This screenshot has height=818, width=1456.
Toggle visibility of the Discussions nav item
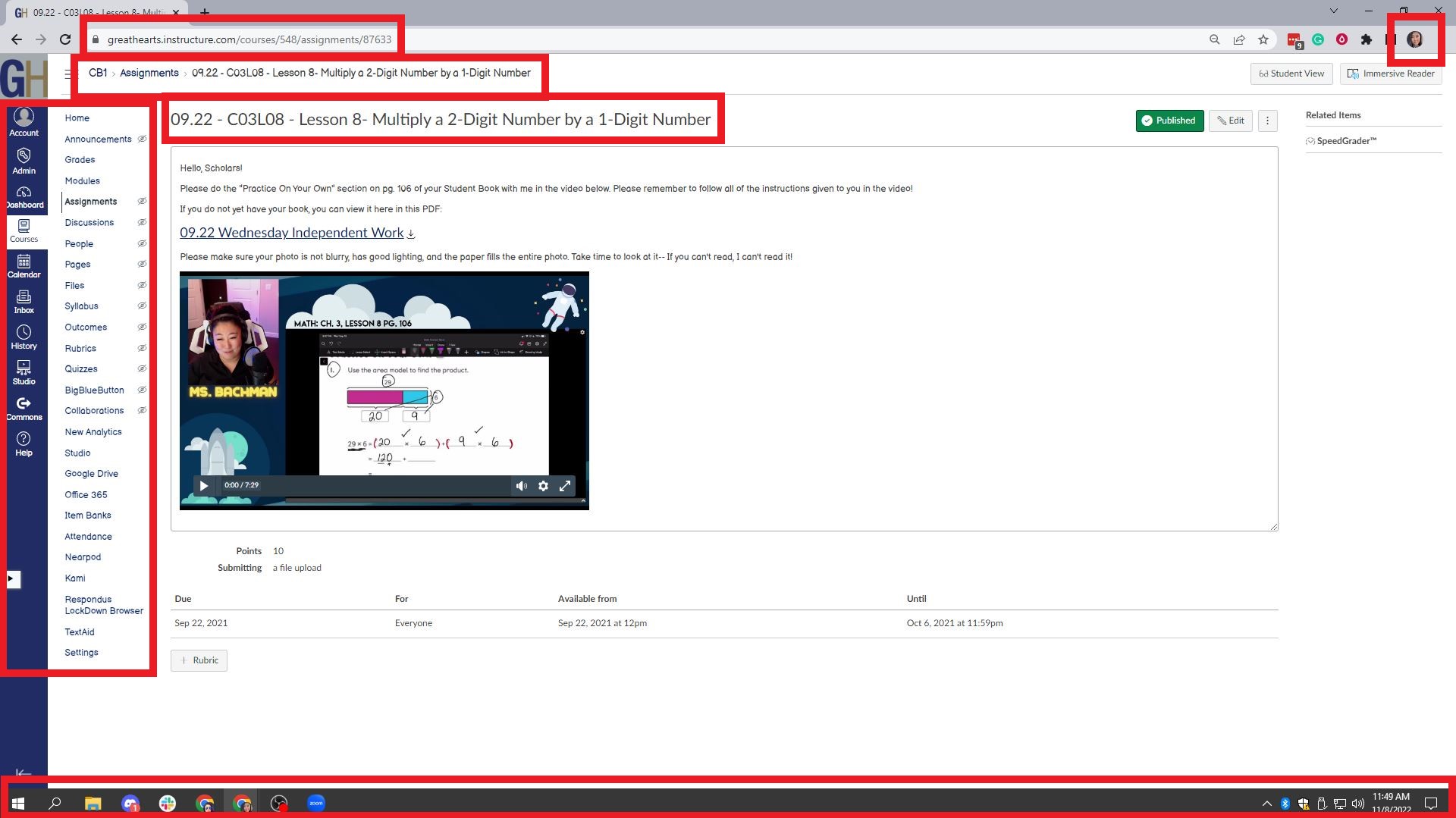coord(142,222)
